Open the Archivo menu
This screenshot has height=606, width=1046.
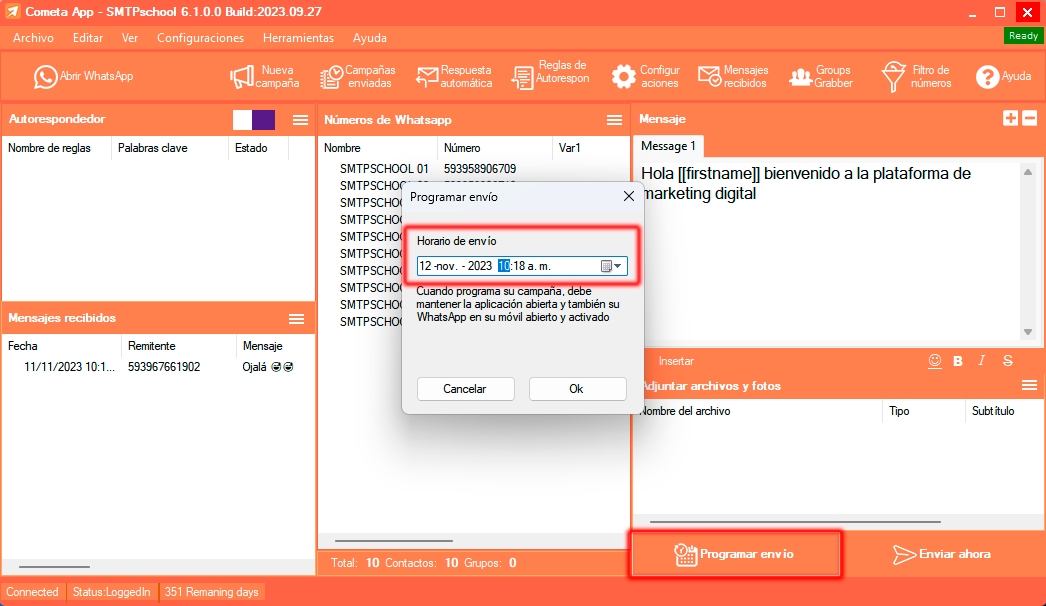pos(33,38)
